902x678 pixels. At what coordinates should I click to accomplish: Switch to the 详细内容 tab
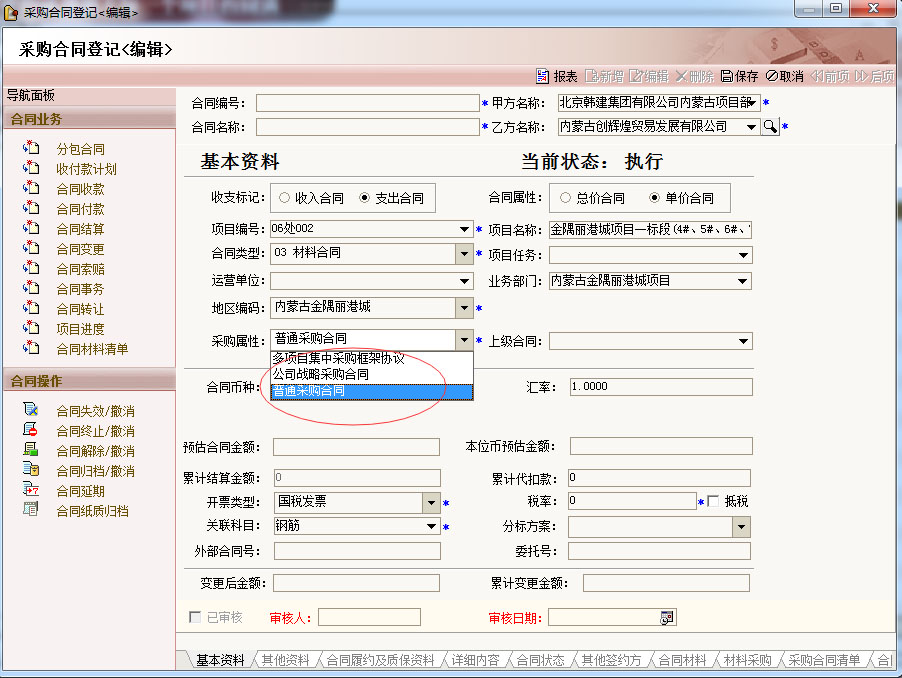(474, 661)
